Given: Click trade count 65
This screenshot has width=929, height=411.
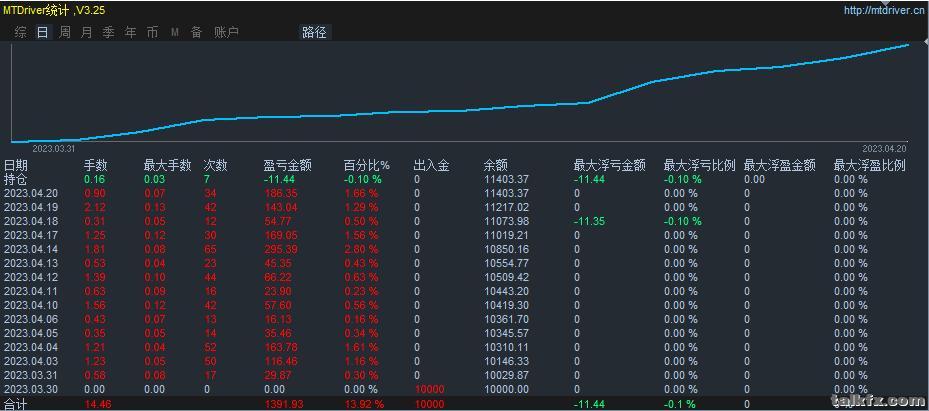Looking at the screenshot, I should (210, 249).
